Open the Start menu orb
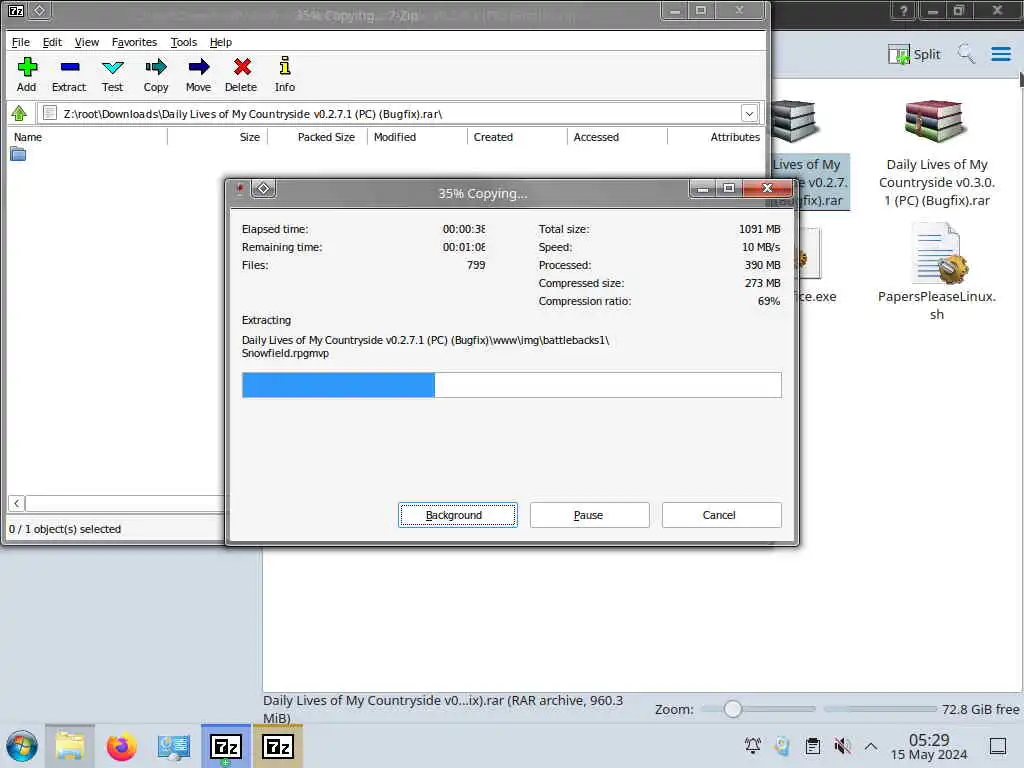The width and height of the screenshot is (1024, 768). tap(22, 746)
